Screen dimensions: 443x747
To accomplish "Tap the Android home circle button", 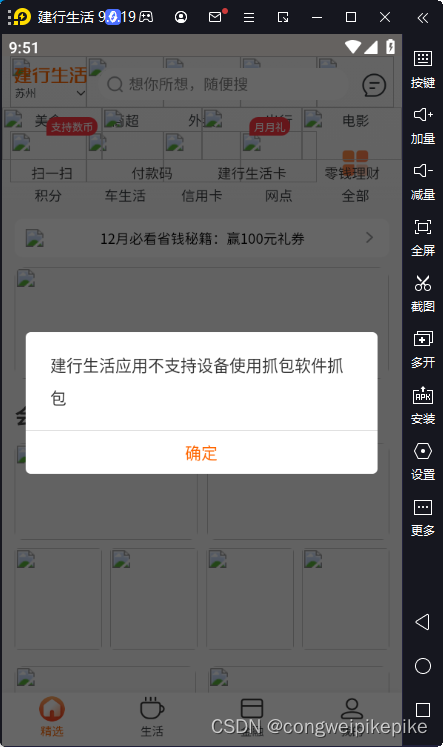I will pos(423,666).
